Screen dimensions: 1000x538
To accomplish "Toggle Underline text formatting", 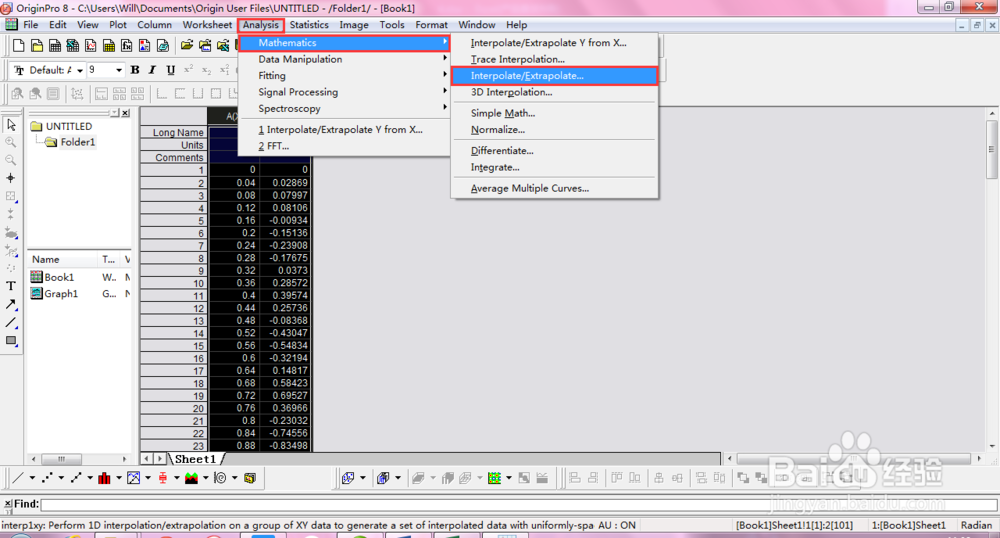I will pyautogui.click(x=170, y=70).
